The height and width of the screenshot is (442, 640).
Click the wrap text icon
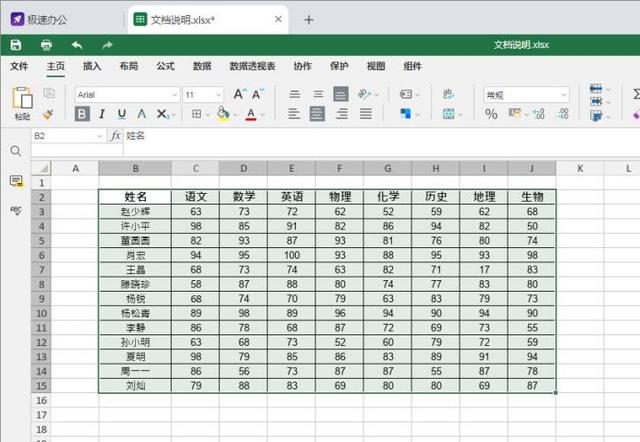[448, 94]
